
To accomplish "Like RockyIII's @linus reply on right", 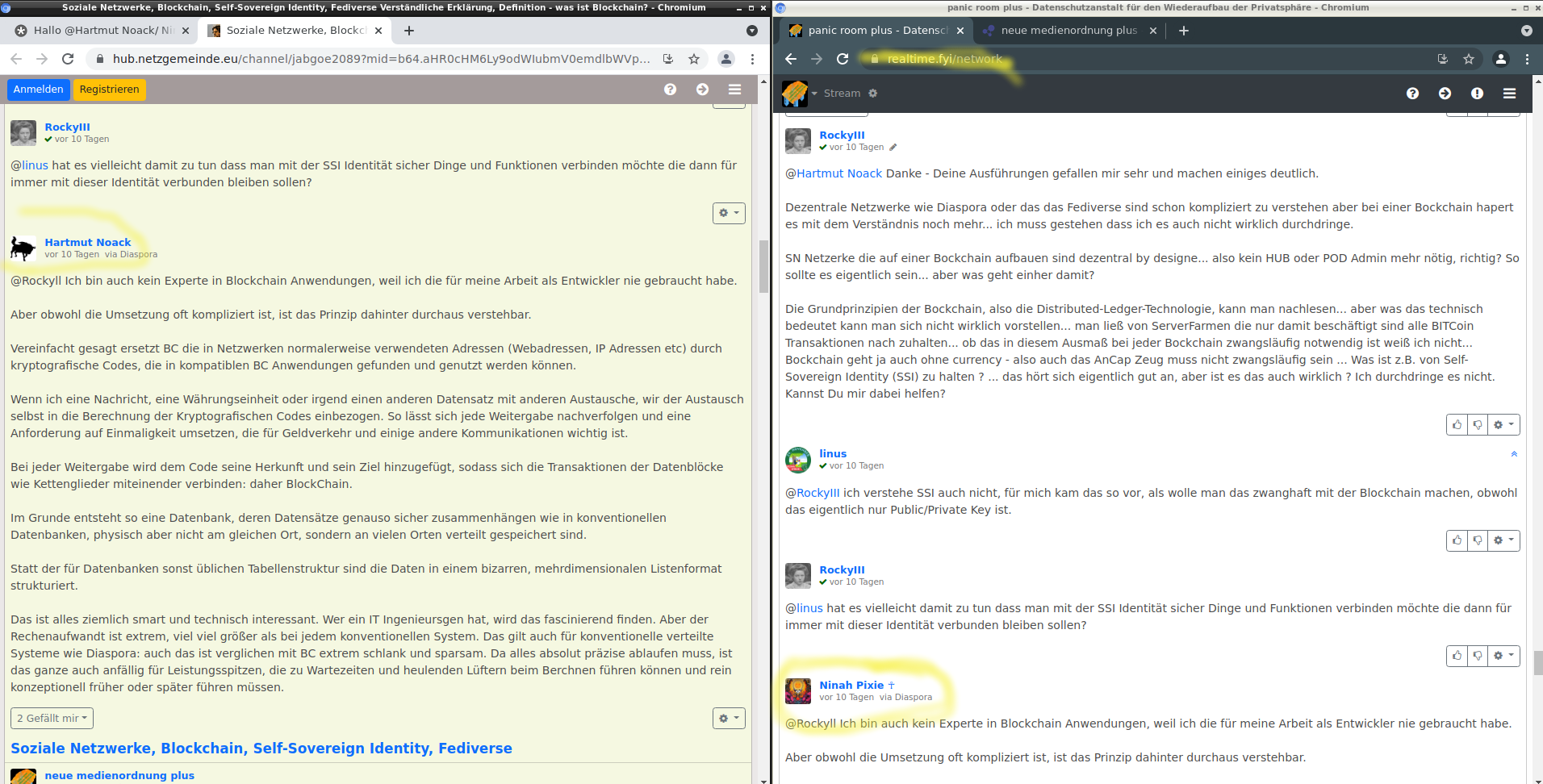I will (x=1457, y=656).
